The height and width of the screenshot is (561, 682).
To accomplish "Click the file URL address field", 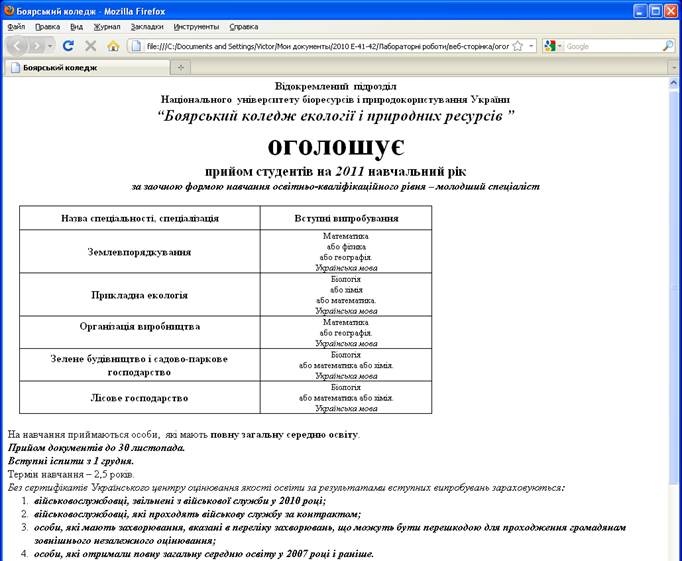I will click(x=327, y=46).
